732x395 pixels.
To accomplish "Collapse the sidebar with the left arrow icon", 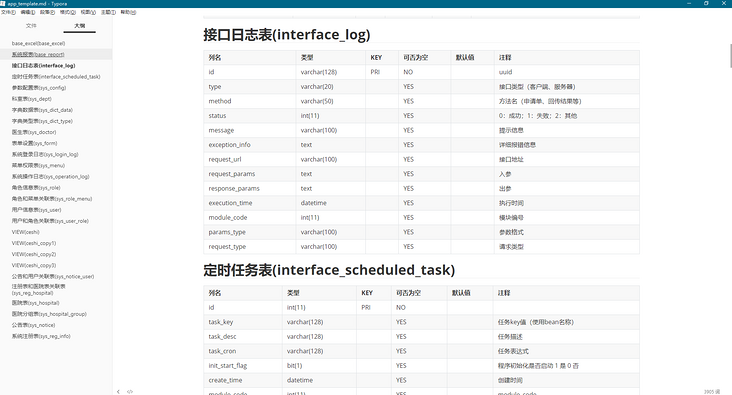I will tap(118, 391).
